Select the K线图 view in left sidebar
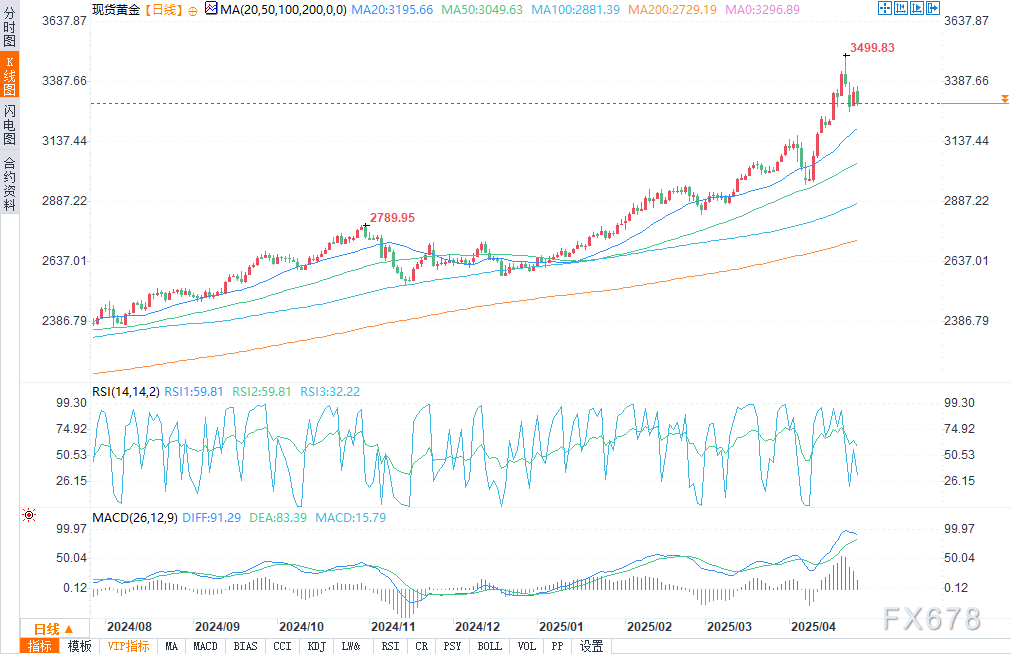 (x=9, y=75)
